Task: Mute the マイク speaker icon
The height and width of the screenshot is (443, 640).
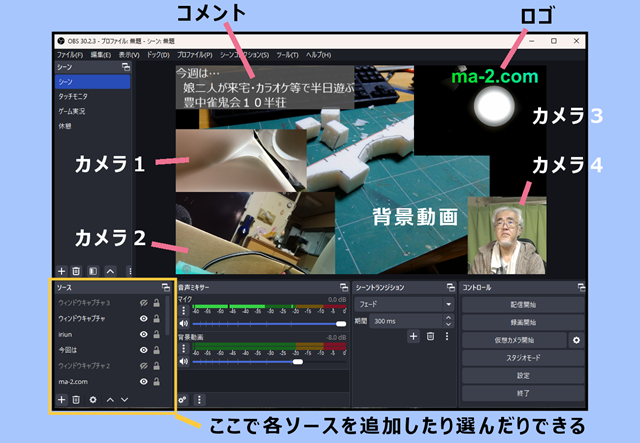Action: coord(184,323)
